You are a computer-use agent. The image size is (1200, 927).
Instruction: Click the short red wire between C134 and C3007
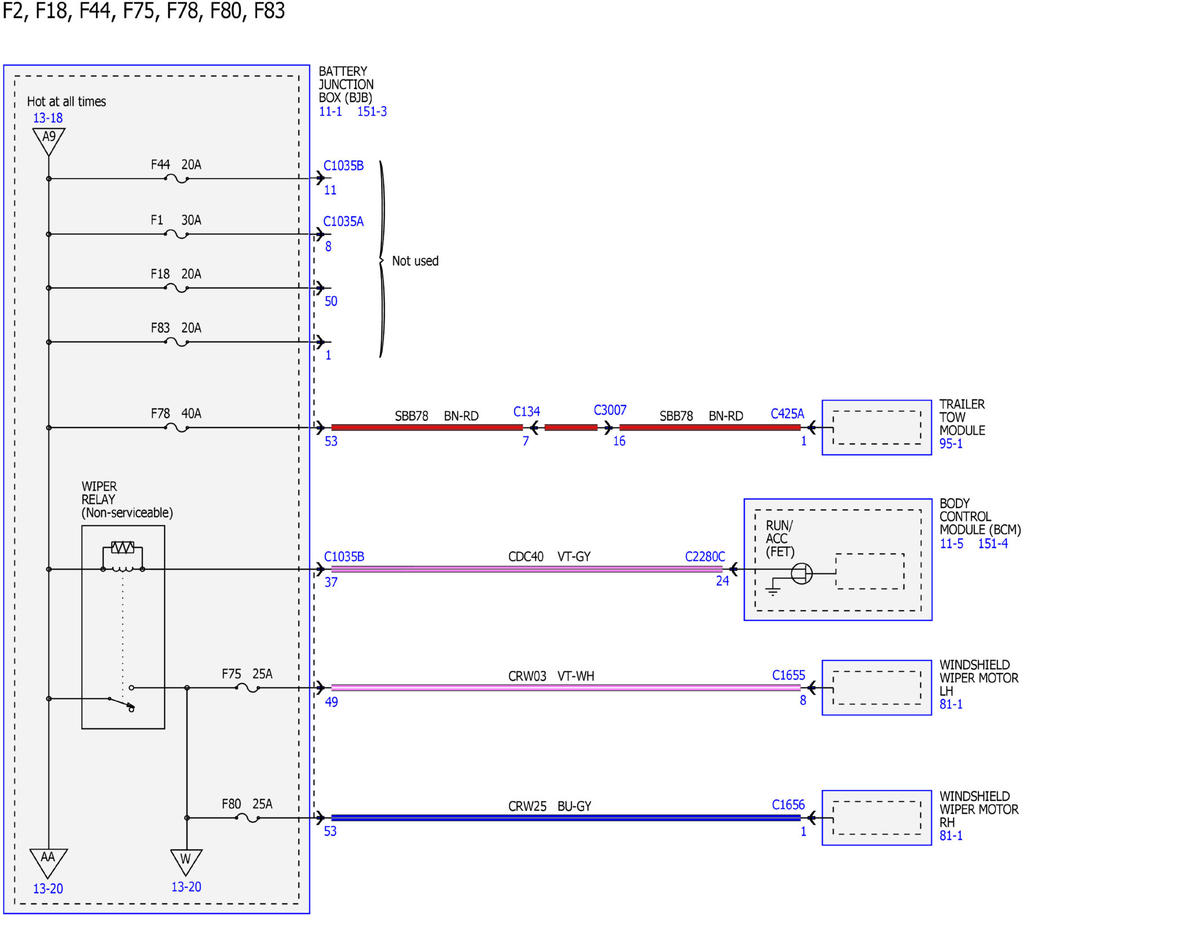(x=570, y=428)
